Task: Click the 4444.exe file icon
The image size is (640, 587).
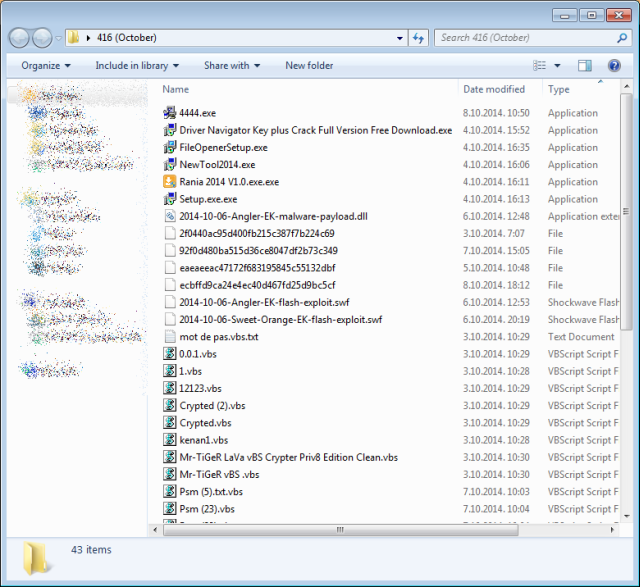Action: point(169,113)
